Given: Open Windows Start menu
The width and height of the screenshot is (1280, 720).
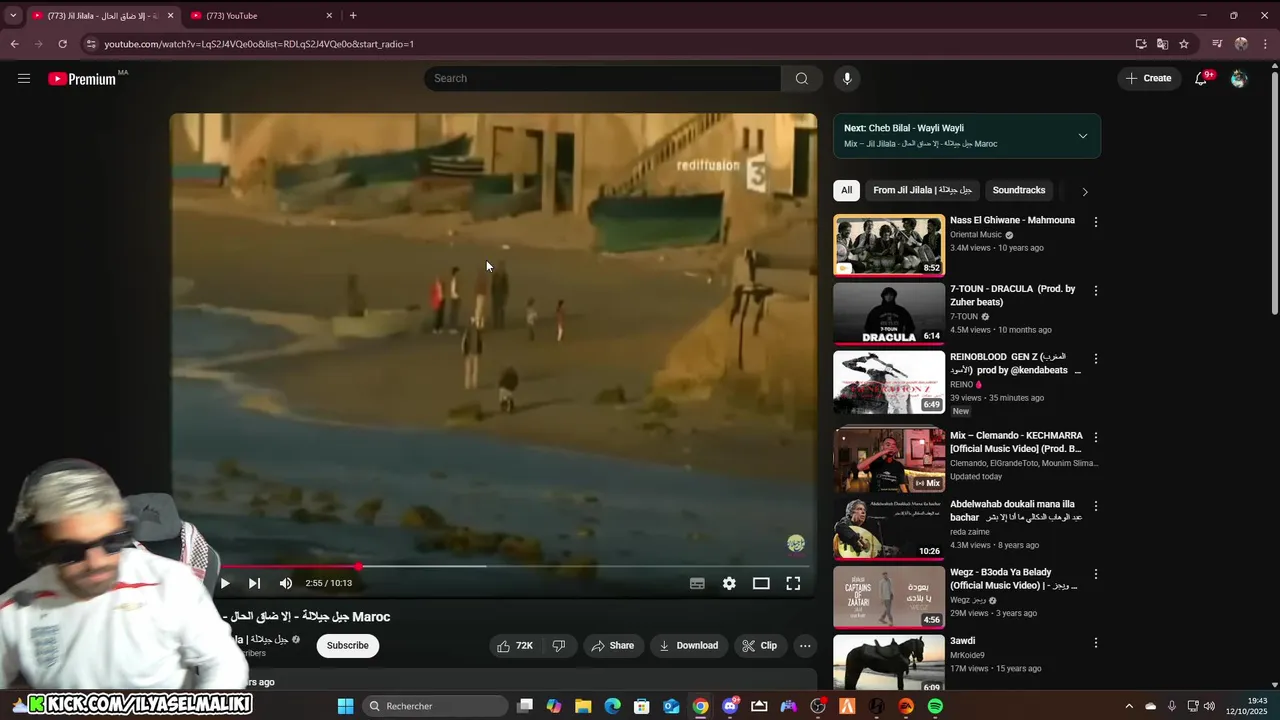Looking at the screenshot, I should coord(345,706).
